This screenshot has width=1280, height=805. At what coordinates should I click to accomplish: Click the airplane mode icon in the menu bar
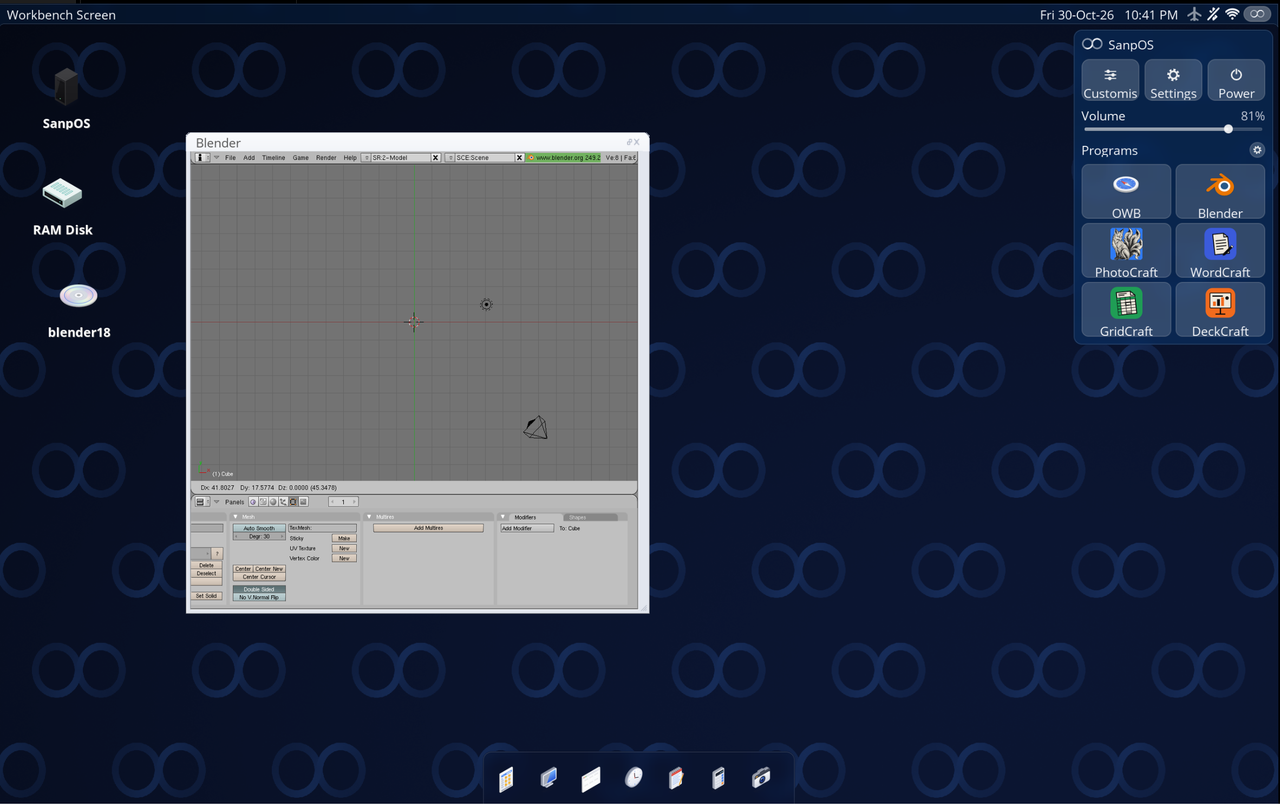[1194, 15]
